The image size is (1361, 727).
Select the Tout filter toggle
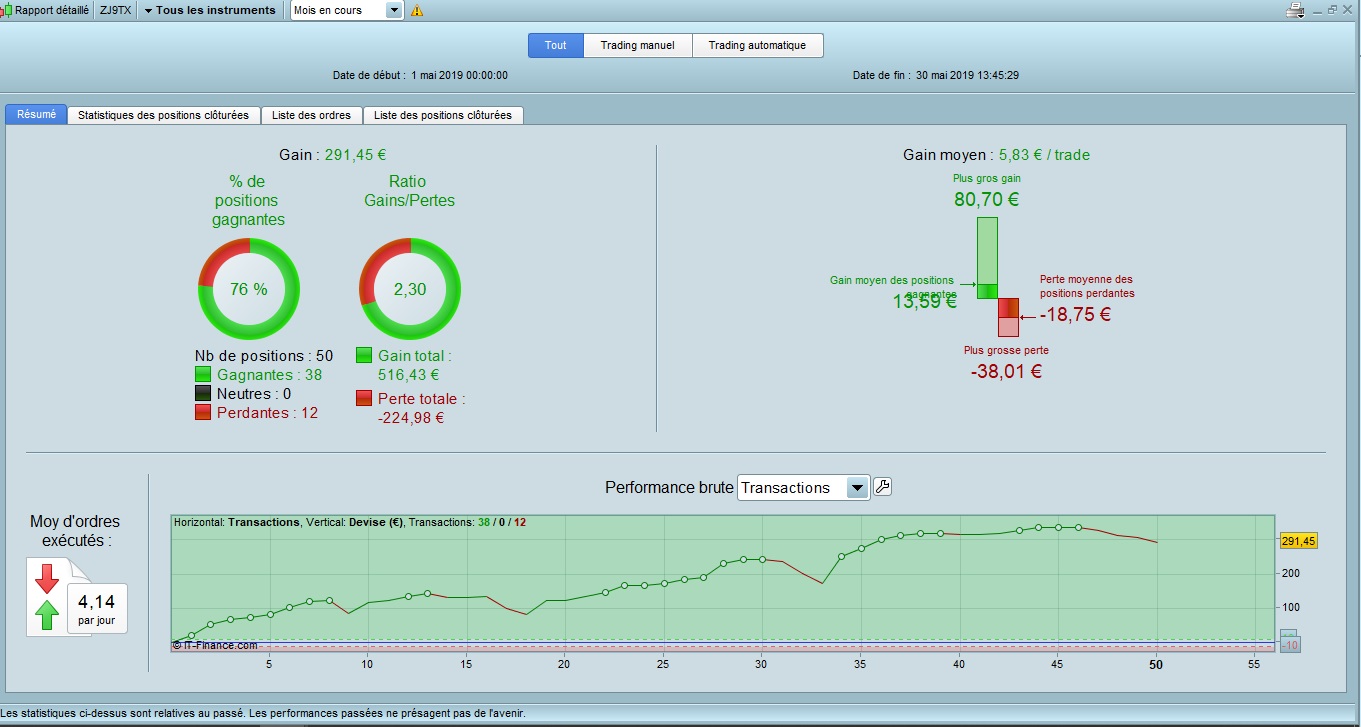556,45
